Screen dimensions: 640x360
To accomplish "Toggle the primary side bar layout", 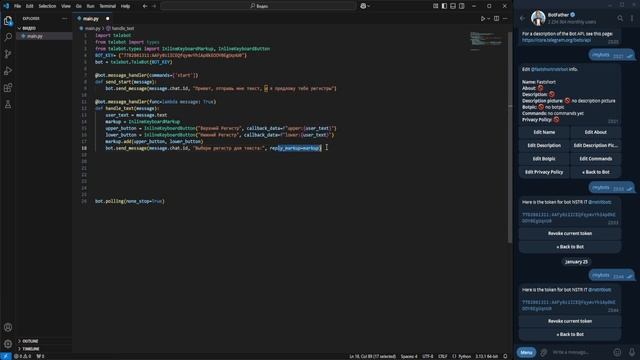I will pos(444,6).
